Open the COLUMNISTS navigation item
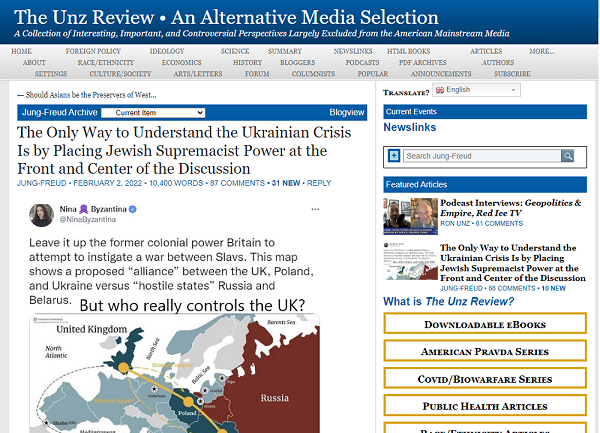This screenshot has height=433, width=600. point(314,74)
